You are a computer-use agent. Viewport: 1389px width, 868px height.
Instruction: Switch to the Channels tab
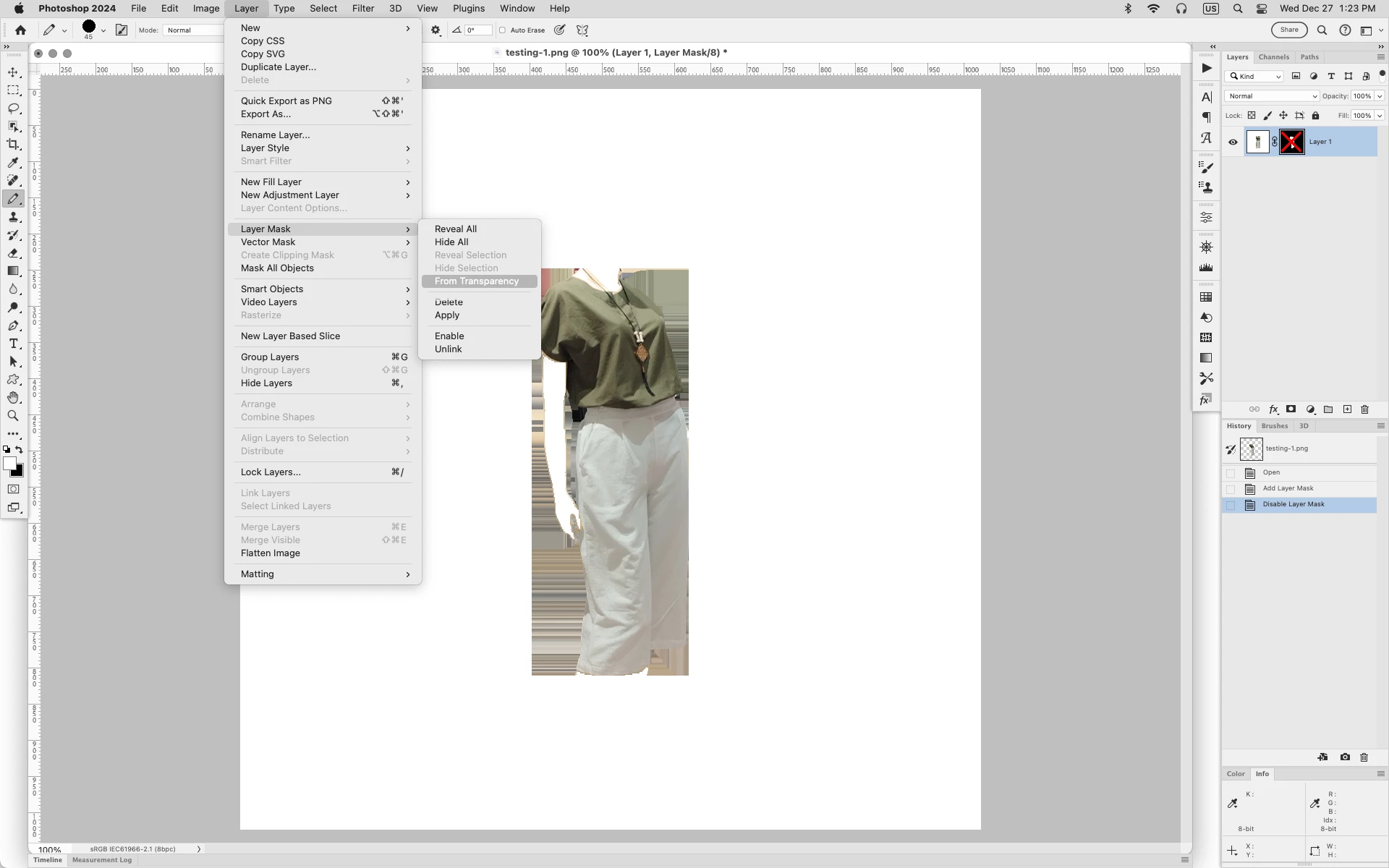click(1273, 57)
